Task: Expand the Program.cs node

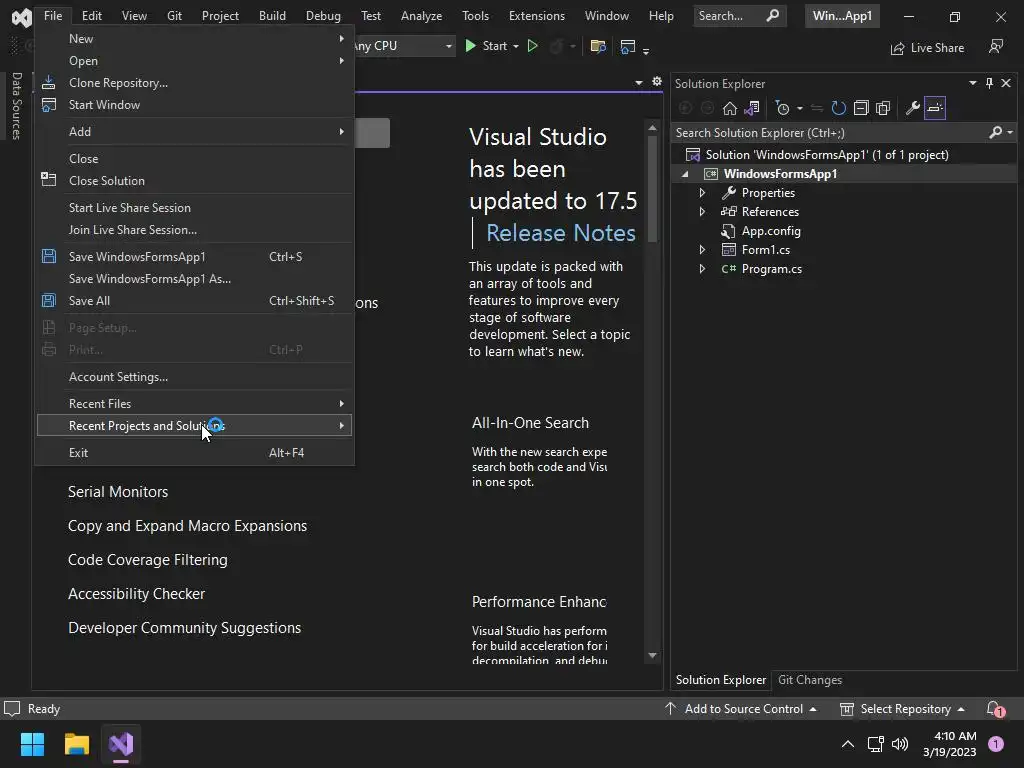Action: pos(702,268)
